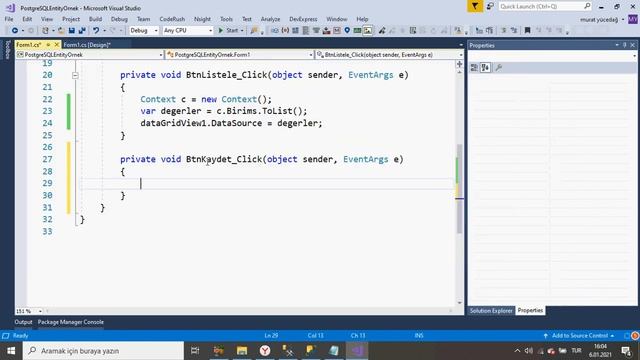Open Windows Task View
Viewport: 640px width, 360px height.
coord(195,351)
